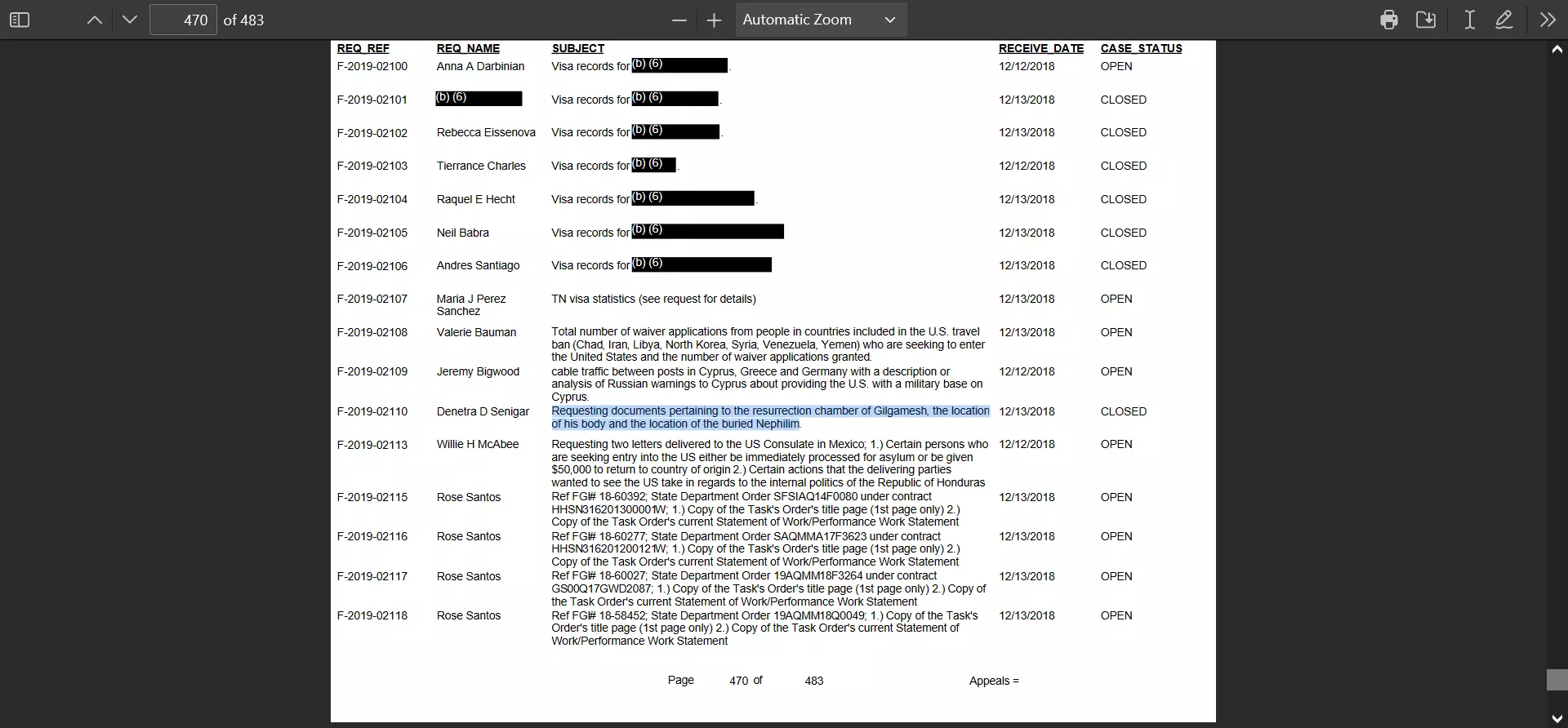This screenshot has width=1568, height=728.
Task: Toggle the sidebar panel
Action: pyautogui.click(x=20, y=20)
